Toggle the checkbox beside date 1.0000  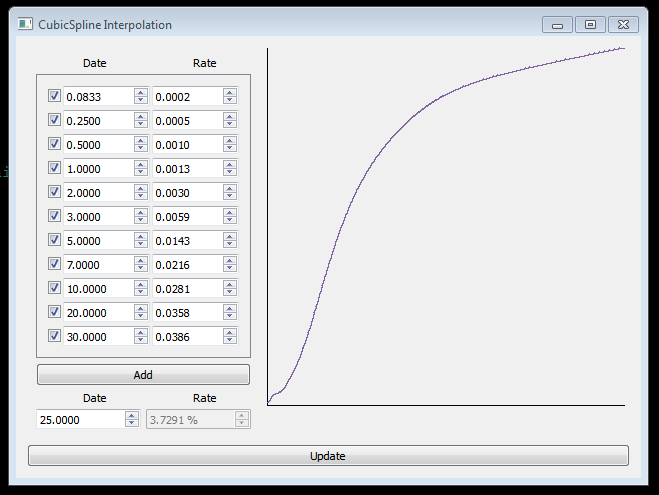[54, 168]
